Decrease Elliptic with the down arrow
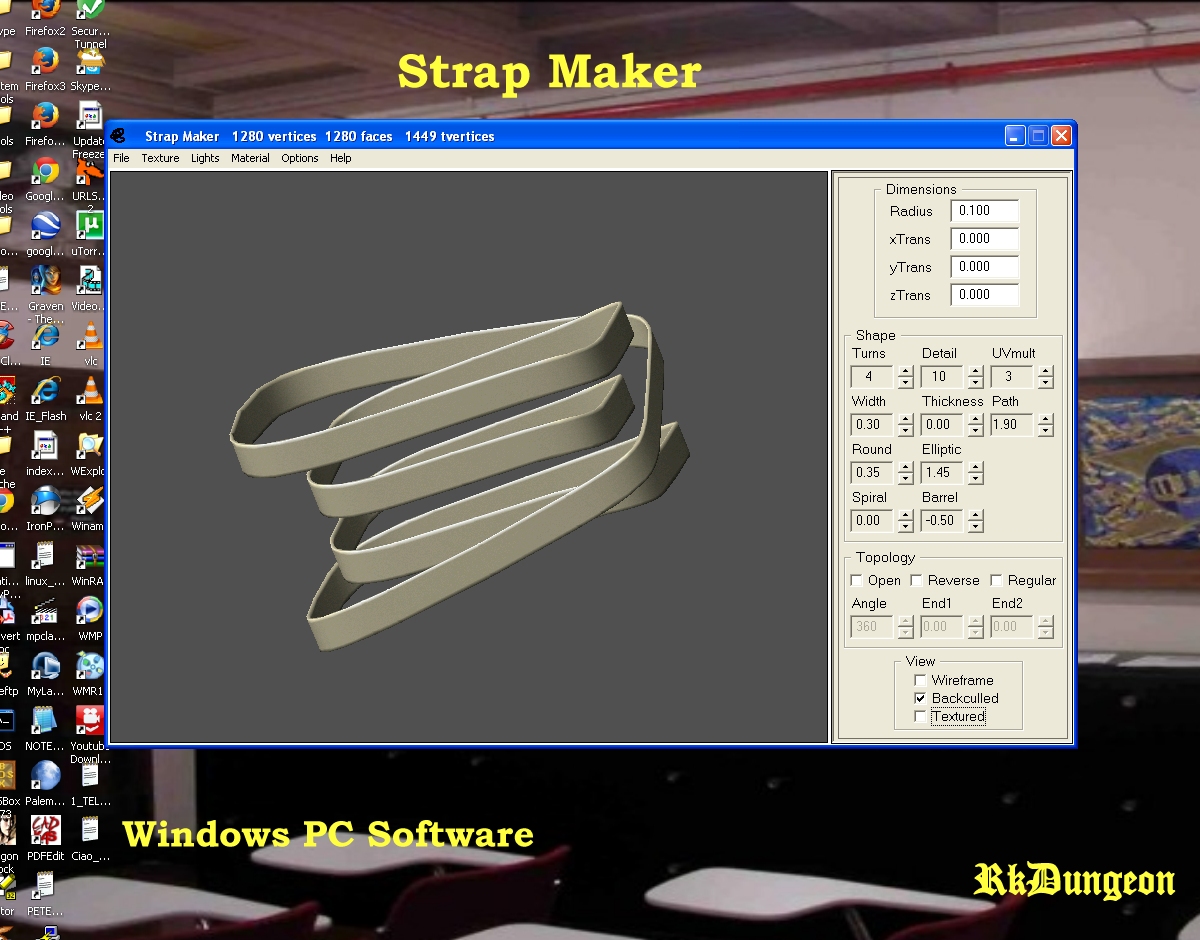Viewport: 1200px width, 940px height. pyautogui.click(x=976, y=479)
